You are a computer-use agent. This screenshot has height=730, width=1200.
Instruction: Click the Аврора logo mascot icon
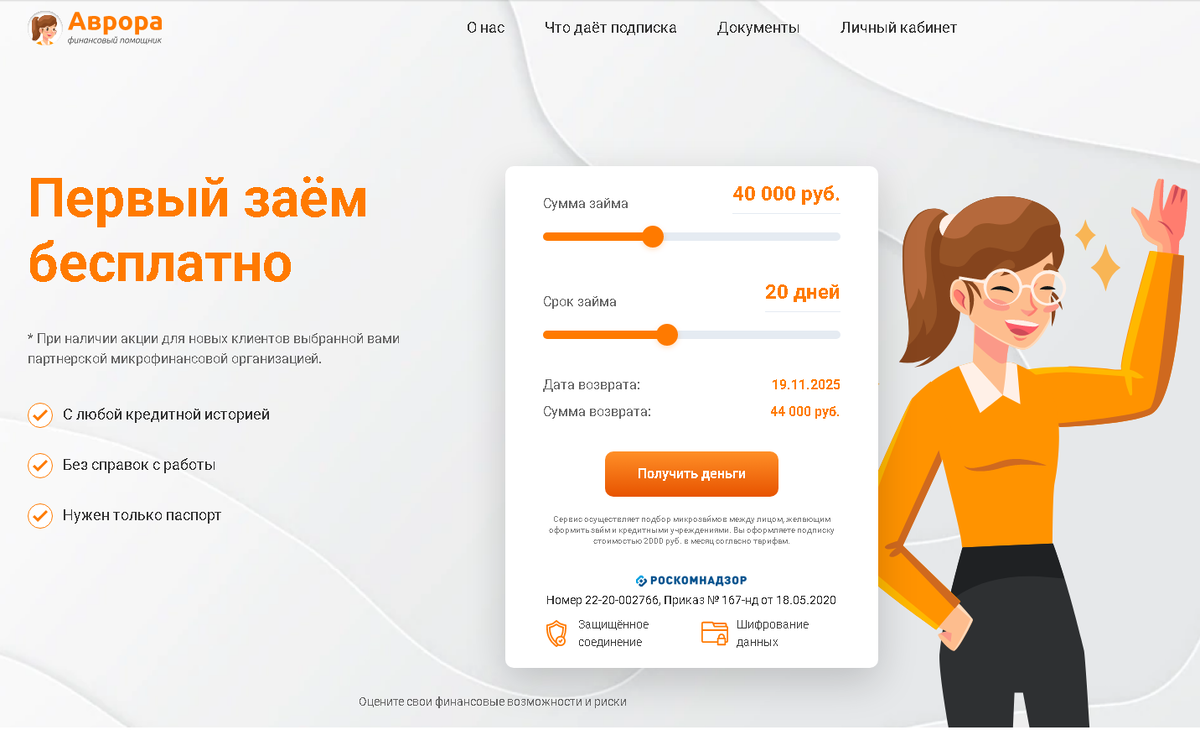44,27
